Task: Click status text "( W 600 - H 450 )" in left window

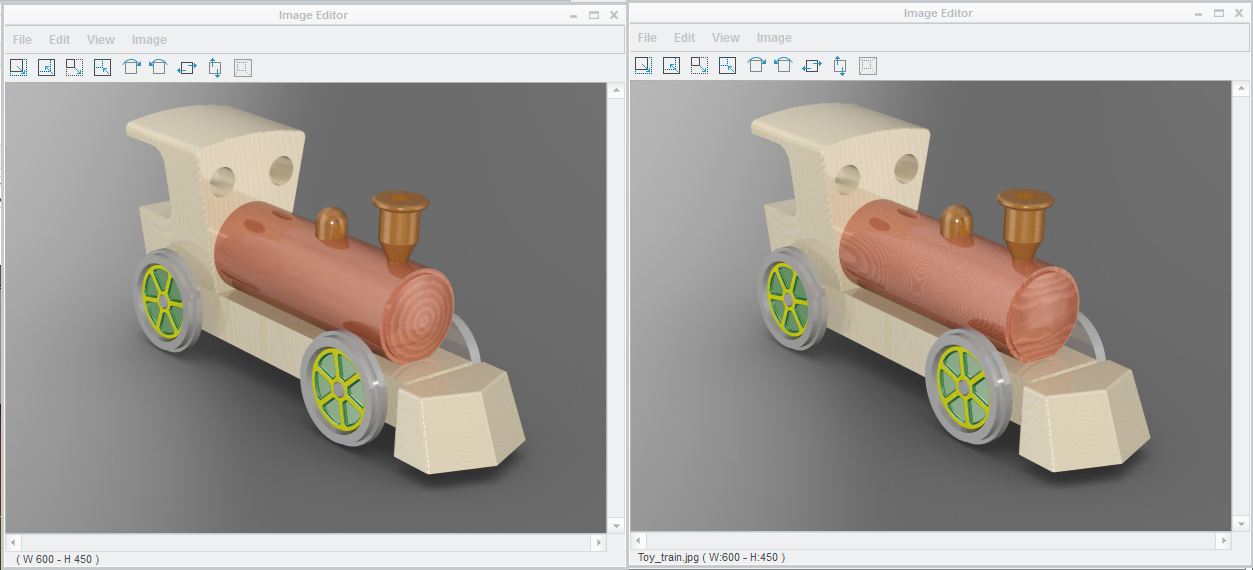Action: pos(58,559)
